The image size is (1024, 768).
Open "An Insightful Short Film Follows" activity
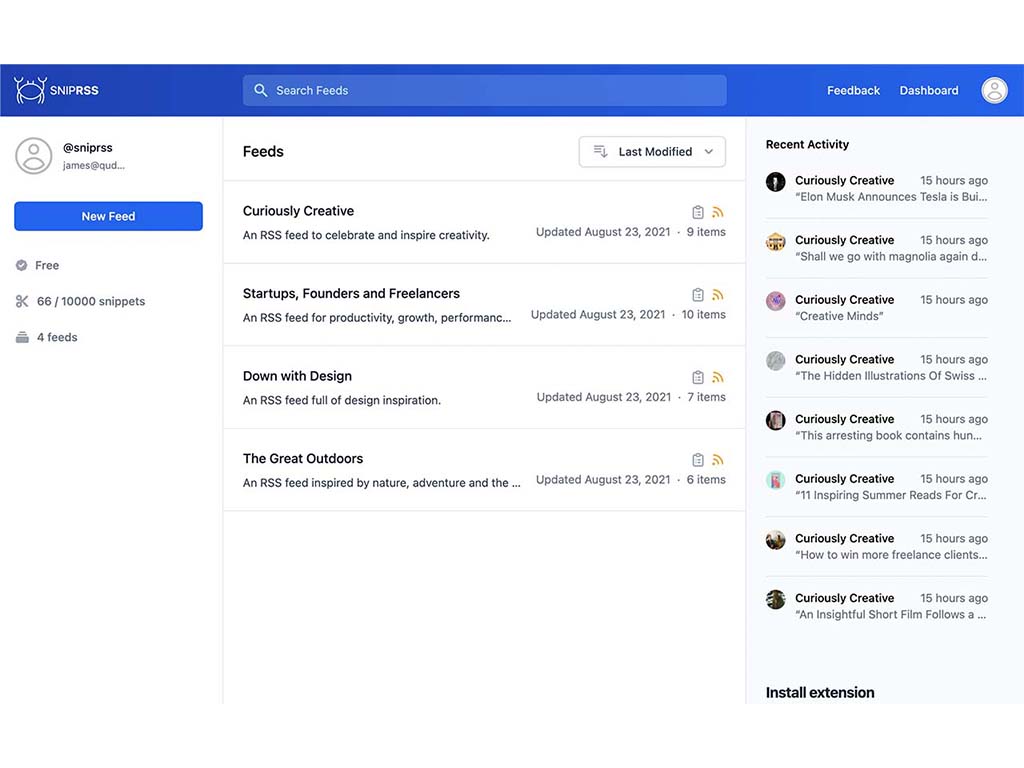pyautogui.click(x=891, y=615)
